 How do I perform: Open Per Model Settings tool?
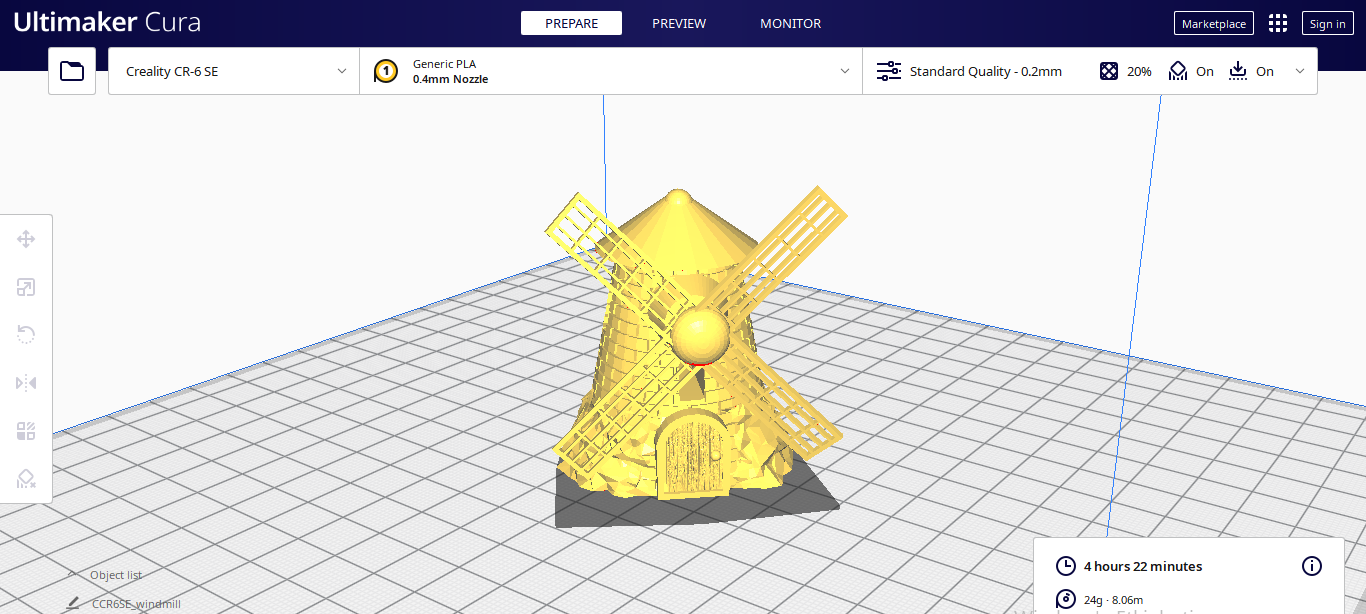click(x=26, y=430)
